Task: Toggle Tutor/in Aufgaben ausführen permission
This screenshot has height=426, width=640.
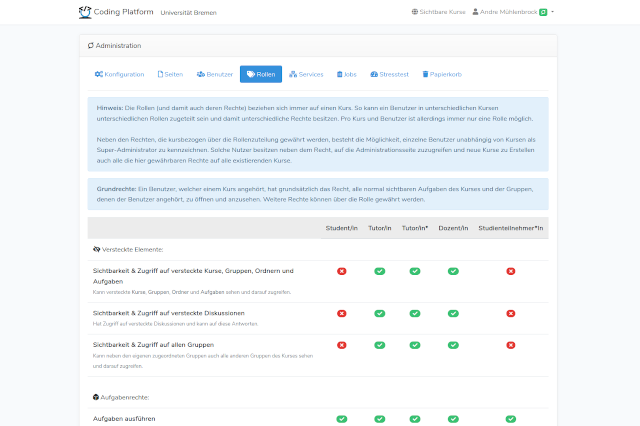Action: (x=380, y=419)
